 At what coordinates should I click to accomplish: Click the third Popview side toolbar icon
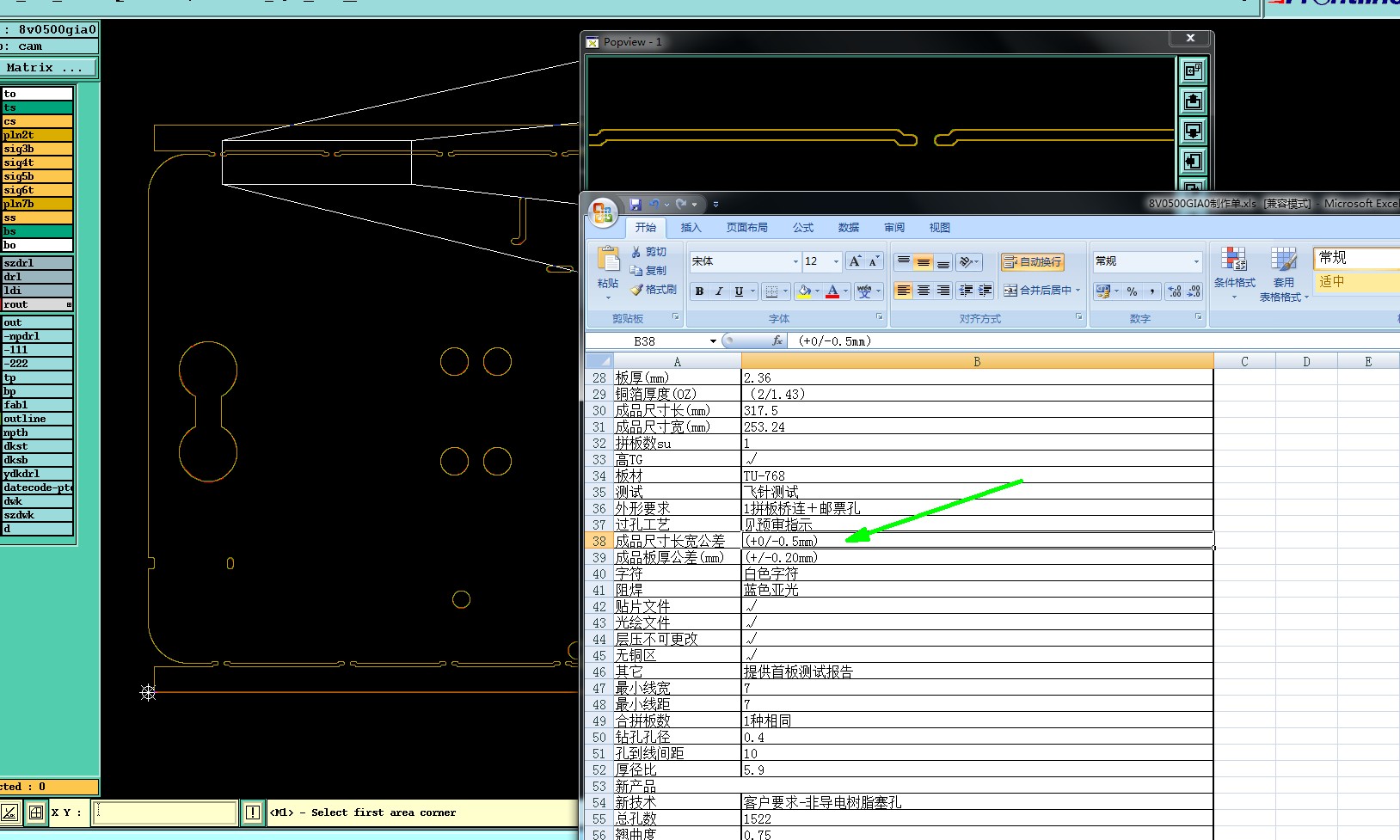pos(1193,132)
